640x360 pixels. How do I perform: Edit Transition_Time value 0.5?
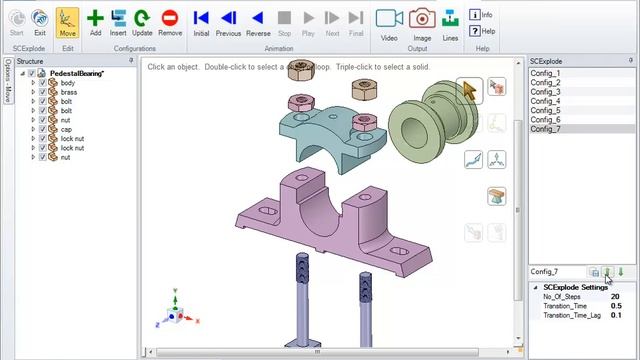pos(616,306)
